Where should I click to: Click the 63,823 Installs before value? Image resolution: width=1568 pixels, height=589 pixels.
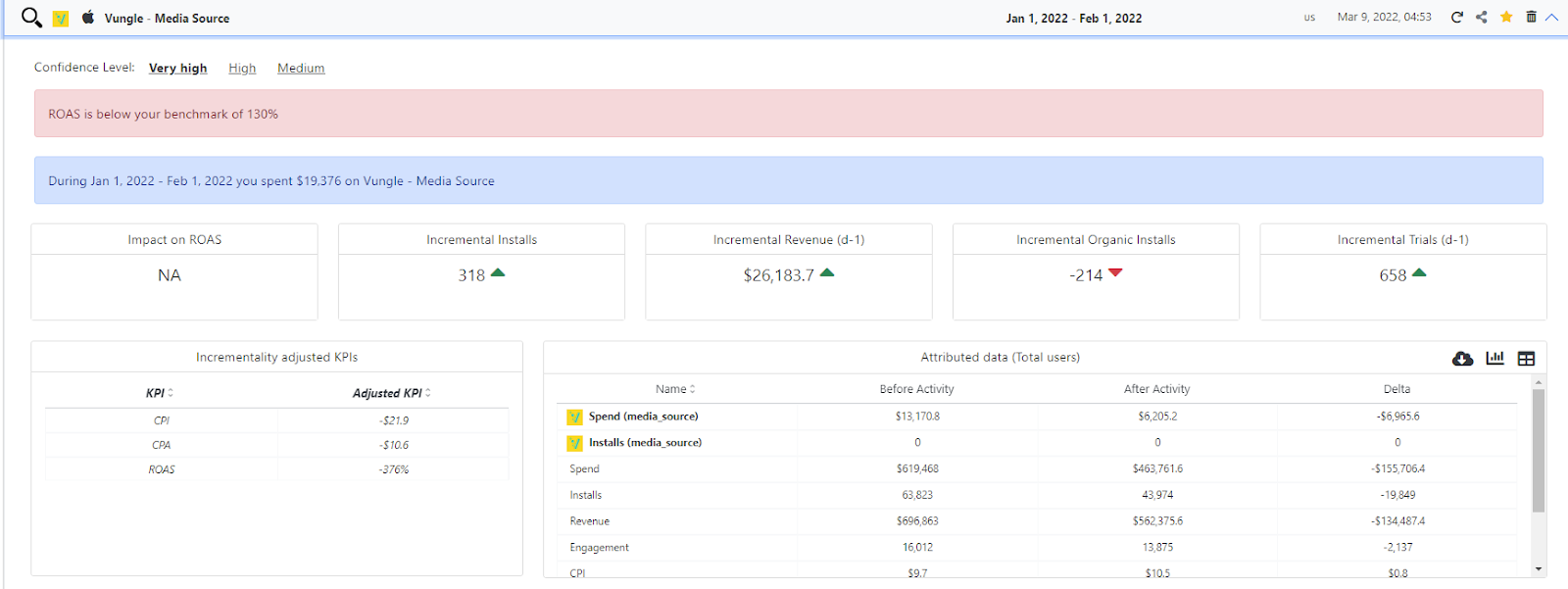coord(917,495)
